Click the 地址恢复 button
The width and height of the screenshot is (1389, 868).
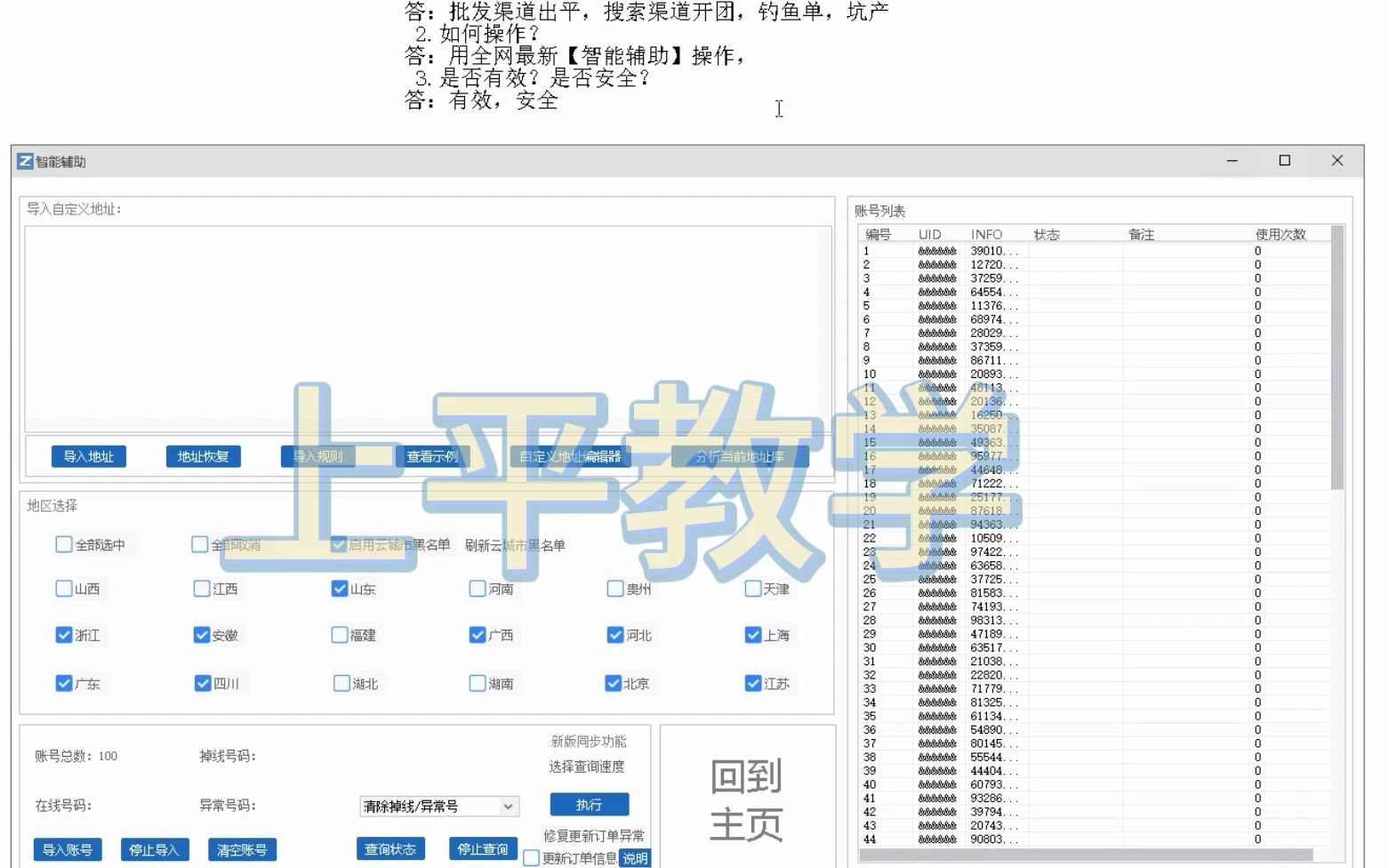point(203,456)
